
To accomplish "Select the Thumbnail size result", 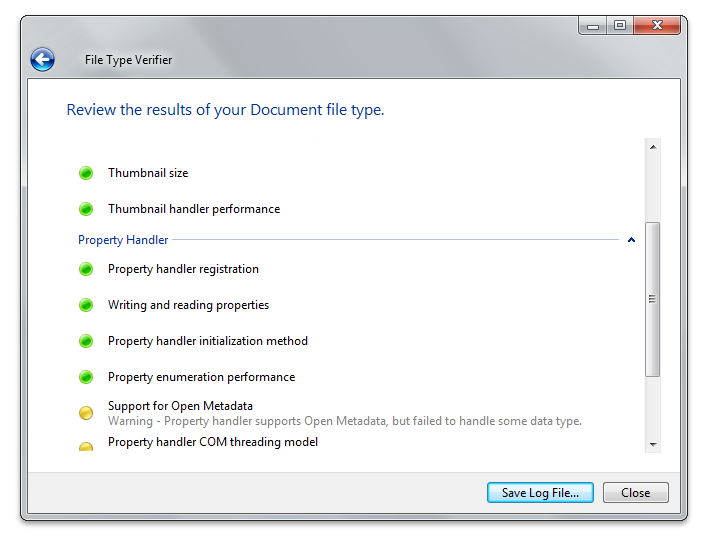I will (148, 173).
